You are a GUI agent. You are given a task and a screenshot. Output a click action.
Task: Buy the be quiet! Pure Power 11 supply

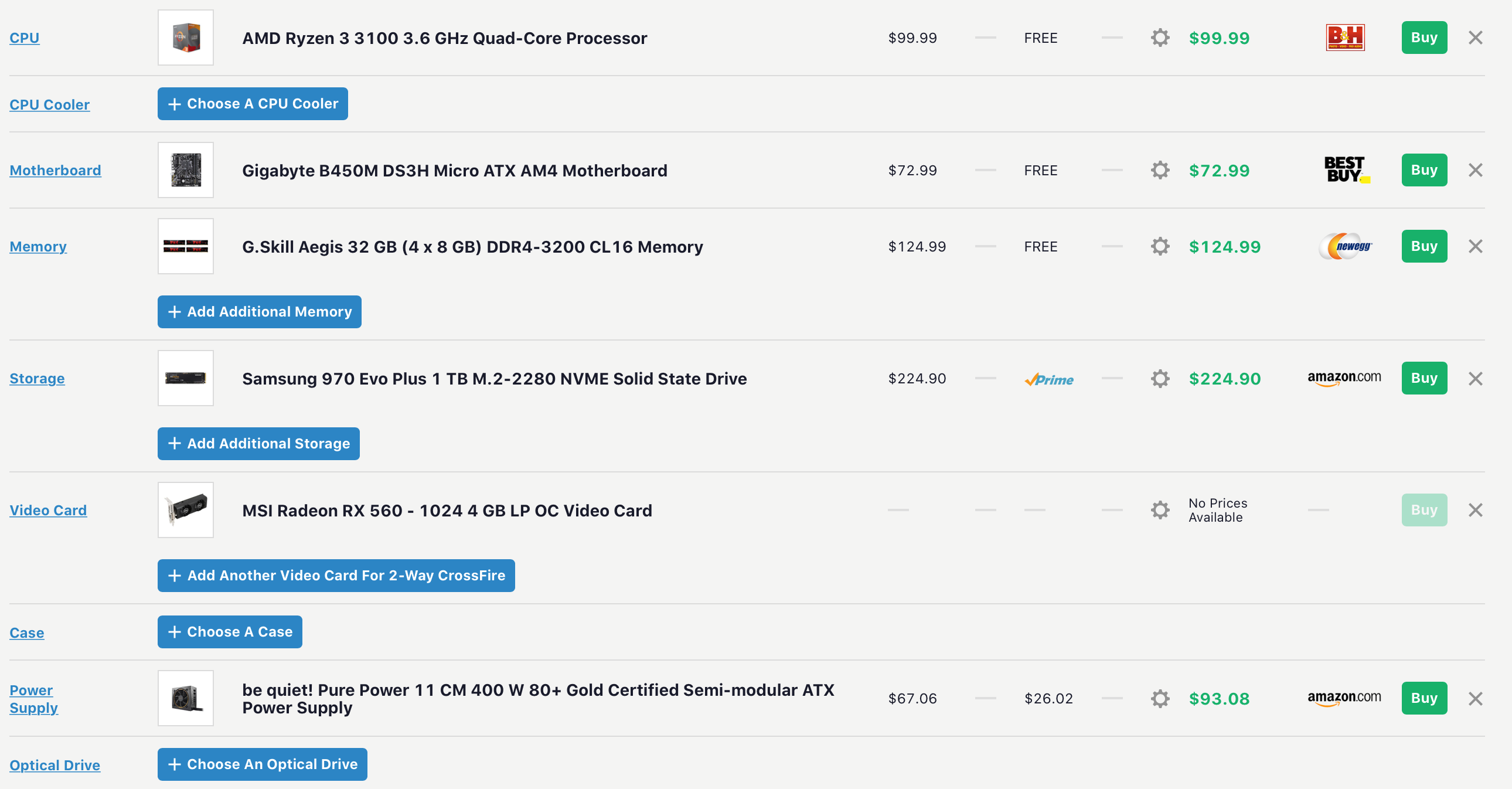(1424, 699)
